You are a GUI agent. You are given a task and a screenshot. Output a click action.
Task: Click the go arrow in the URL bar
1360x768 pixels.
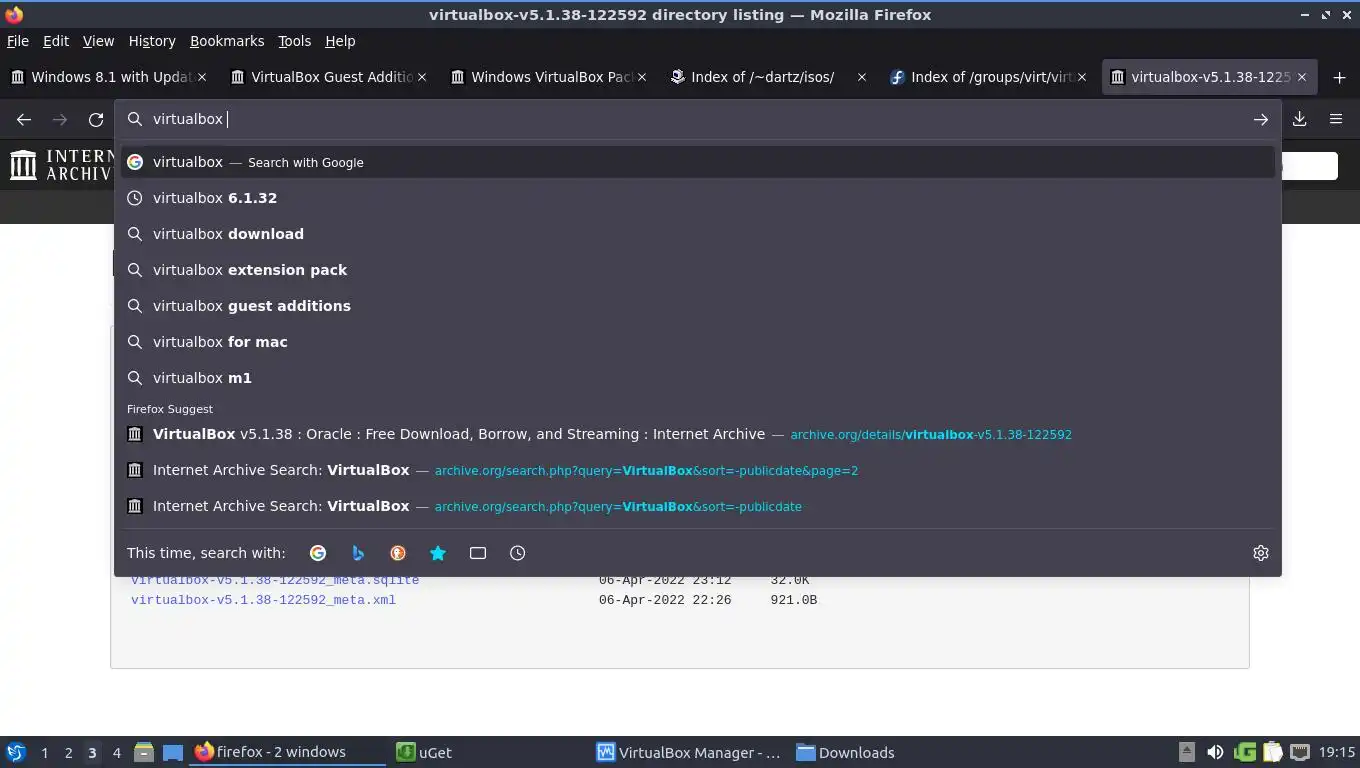tap(1260, 119)
